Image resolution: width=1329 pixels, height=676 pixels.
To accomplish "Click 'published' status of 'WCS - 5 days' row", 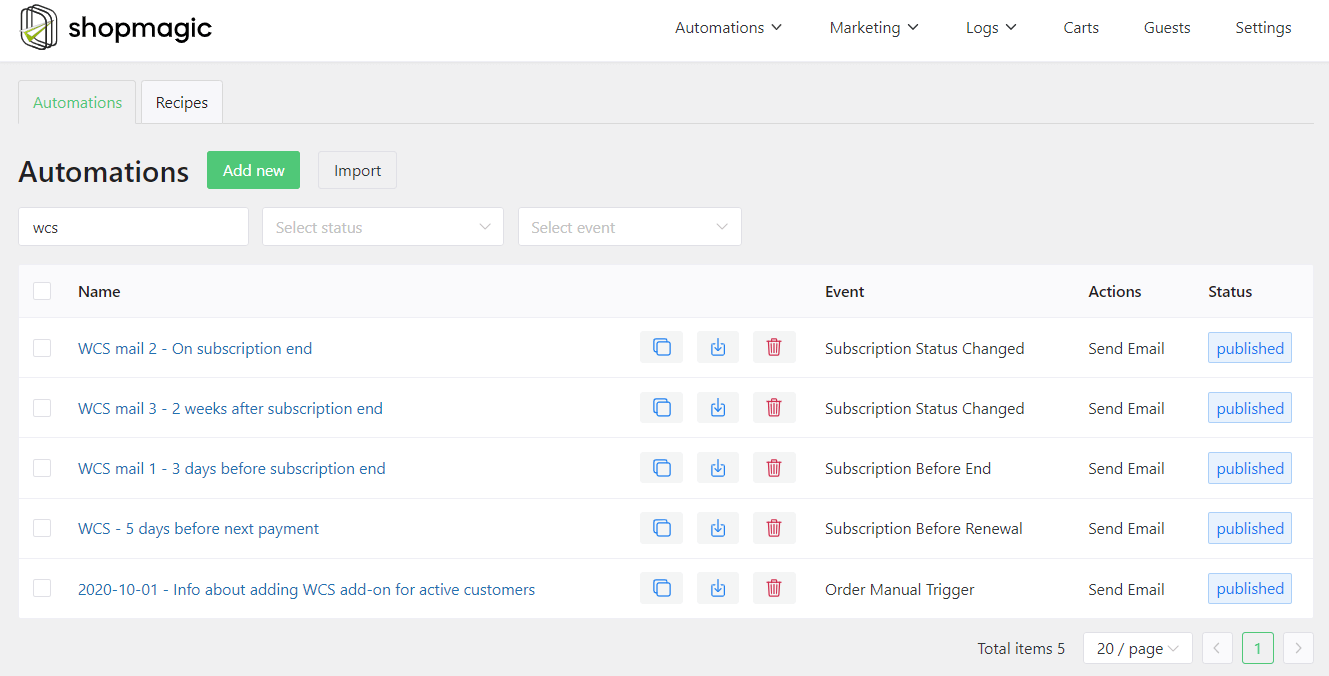I will [x=1250, y=528].
